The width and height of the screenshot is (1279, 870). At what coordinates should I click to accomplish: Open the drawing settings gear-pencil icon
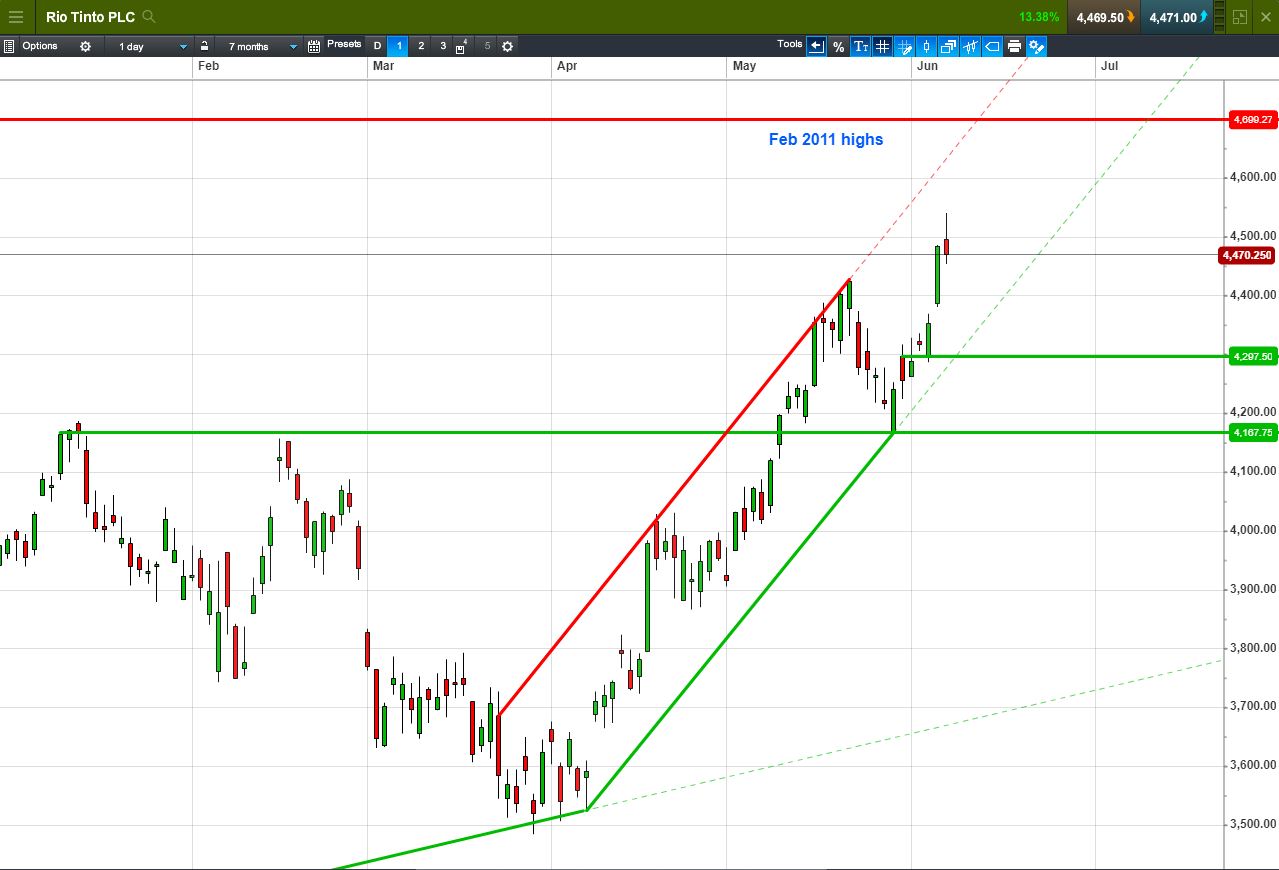pyautogui.click(x=1036, y=46)
